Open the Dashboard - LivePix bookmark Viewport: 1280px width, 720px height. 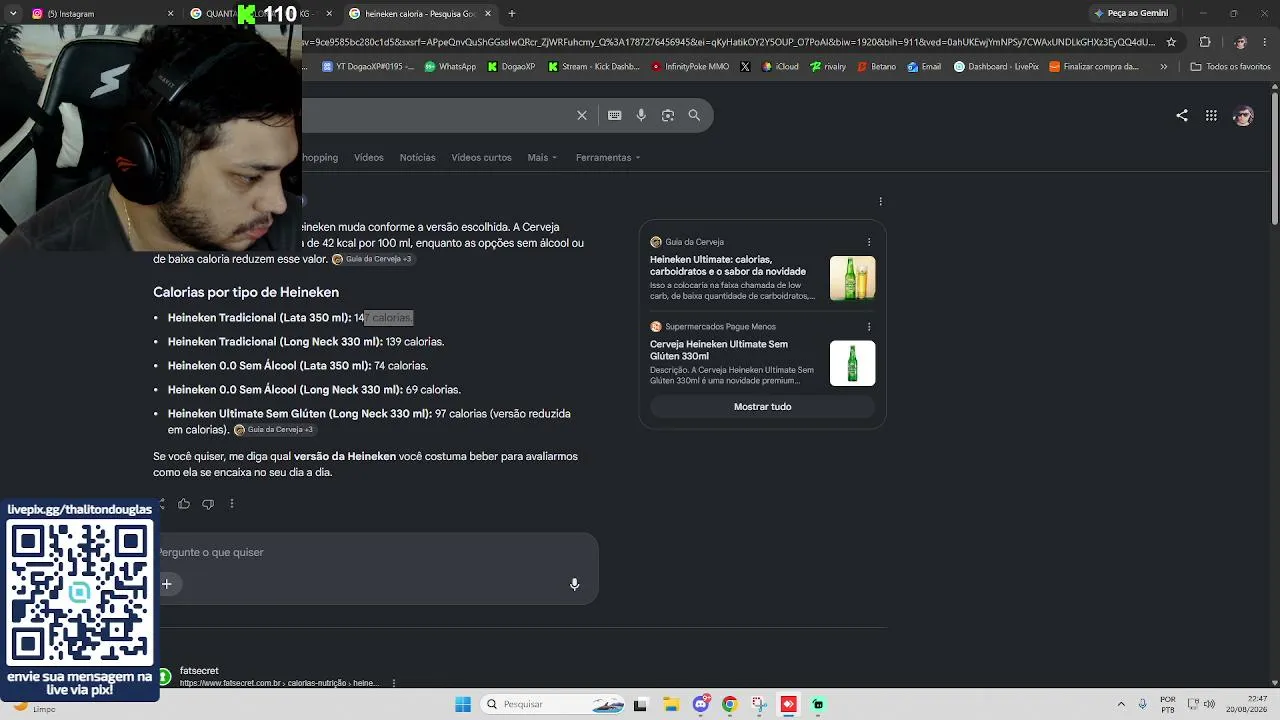pos(996,67)
